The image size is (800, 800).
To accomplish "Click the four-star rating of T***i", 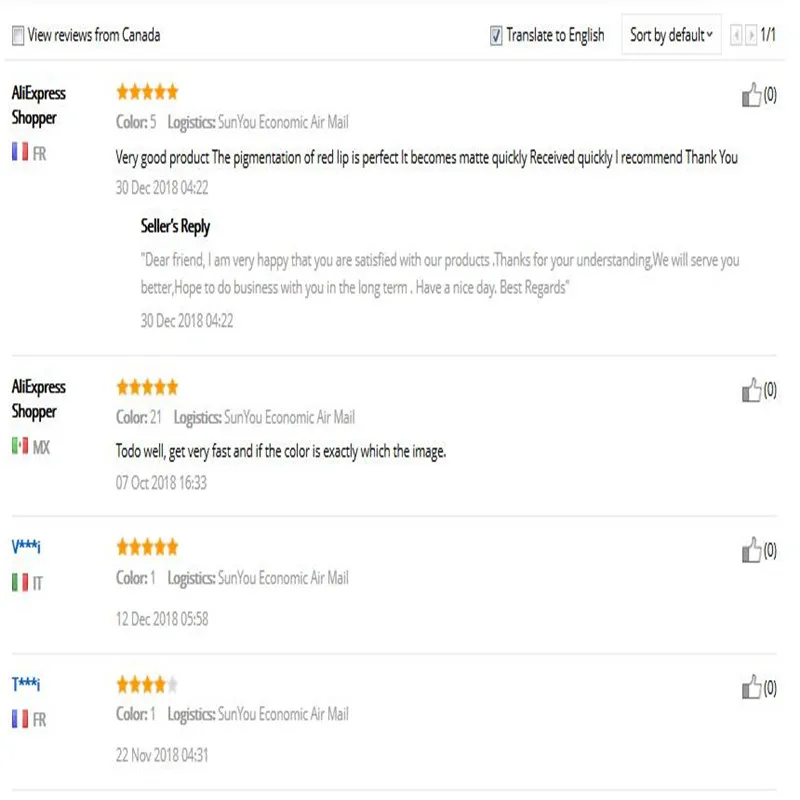I will pos(147,684).
